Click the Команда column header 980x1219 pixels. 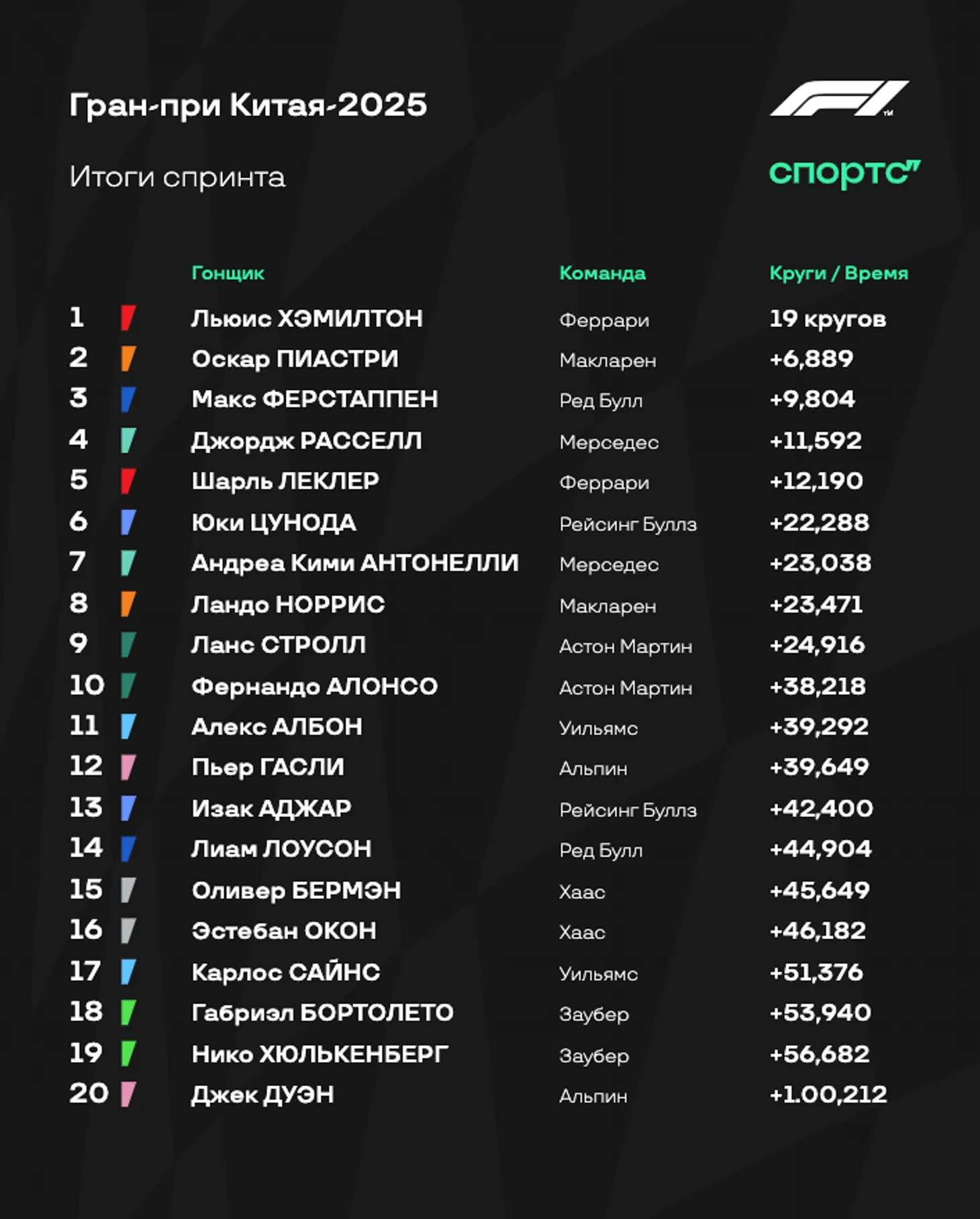603,273
